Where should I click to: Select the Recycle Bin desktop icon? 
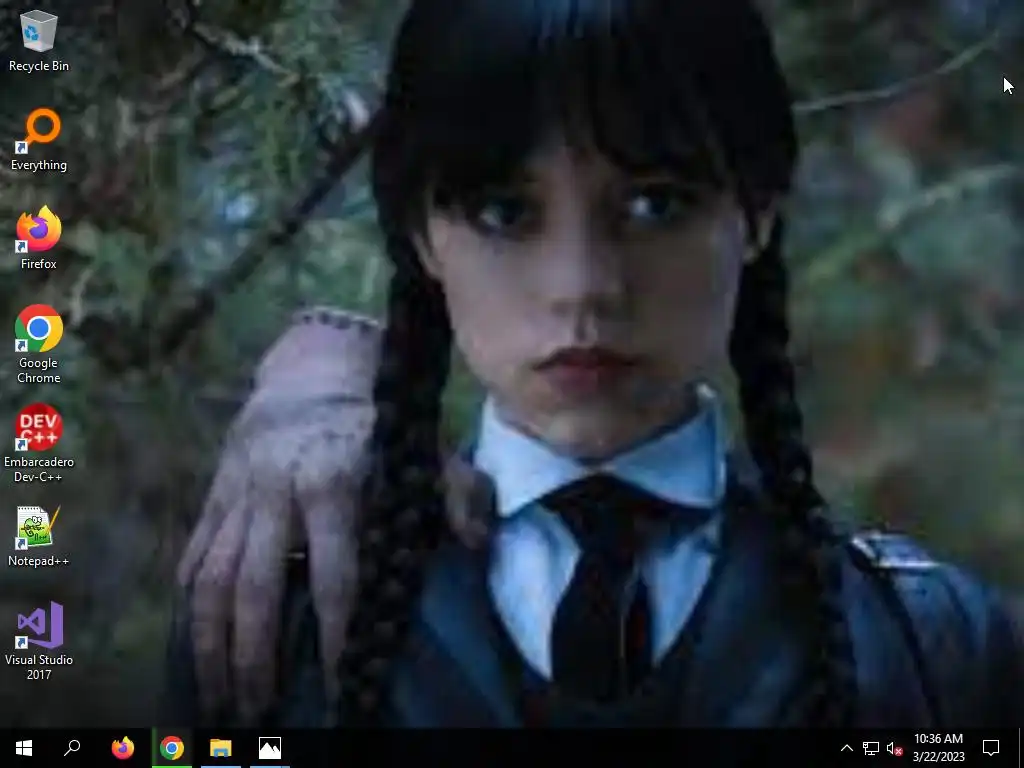click(39, 40)
